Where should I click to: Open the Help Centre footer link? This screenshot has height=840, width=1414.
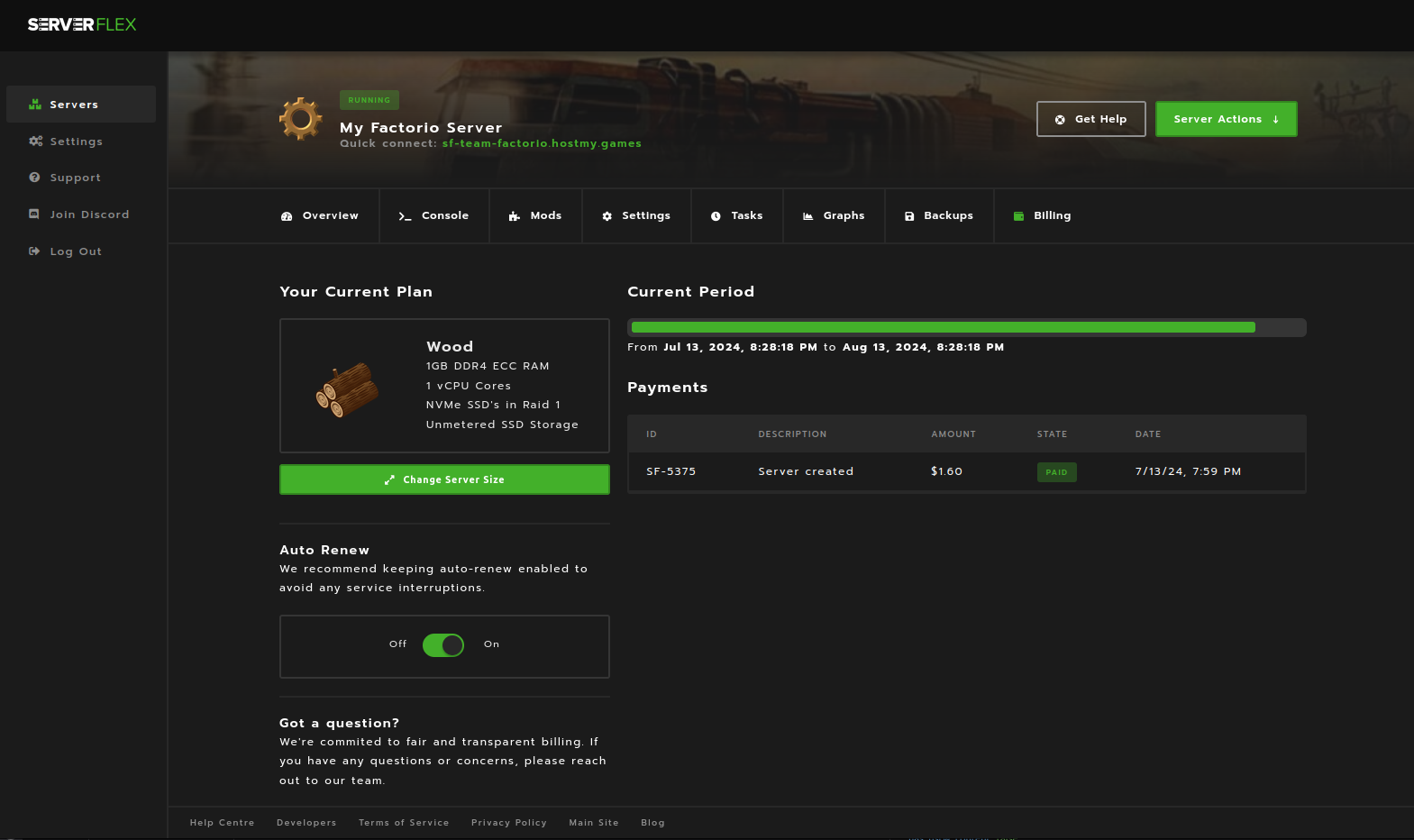click(x=223, y=823)
